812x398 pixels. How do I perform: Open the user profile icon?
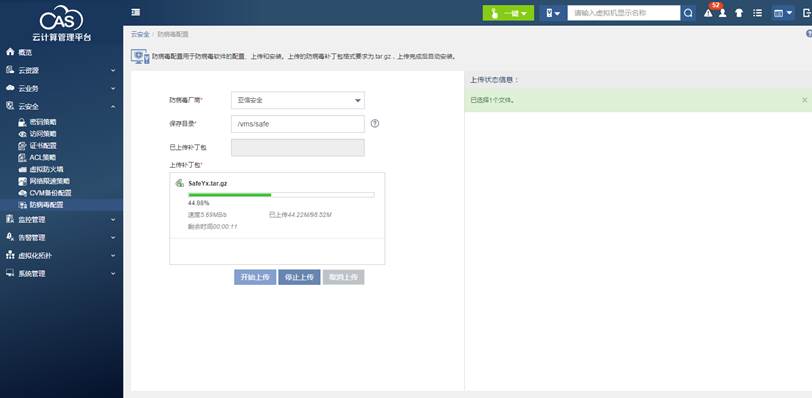point(722,13)
